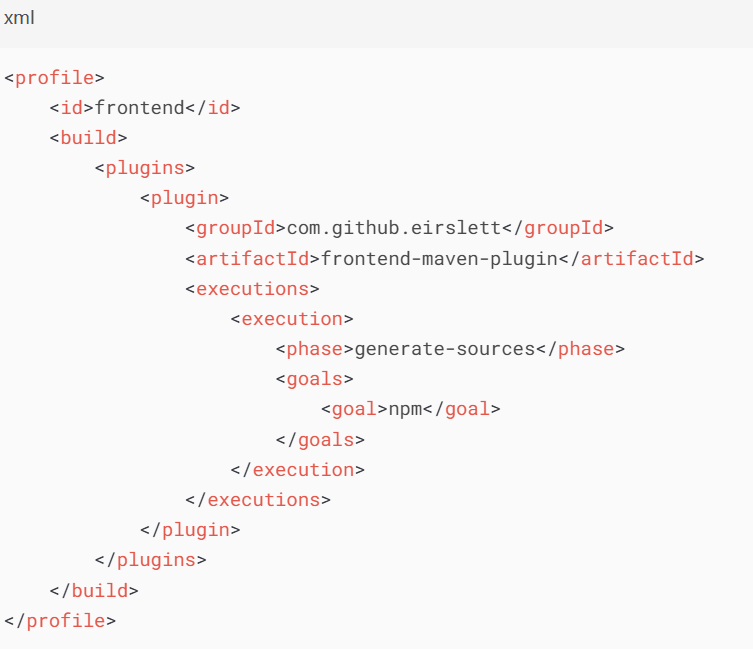Click the opening plugin tag
This screenshot has width=753, height=650.
184,198
